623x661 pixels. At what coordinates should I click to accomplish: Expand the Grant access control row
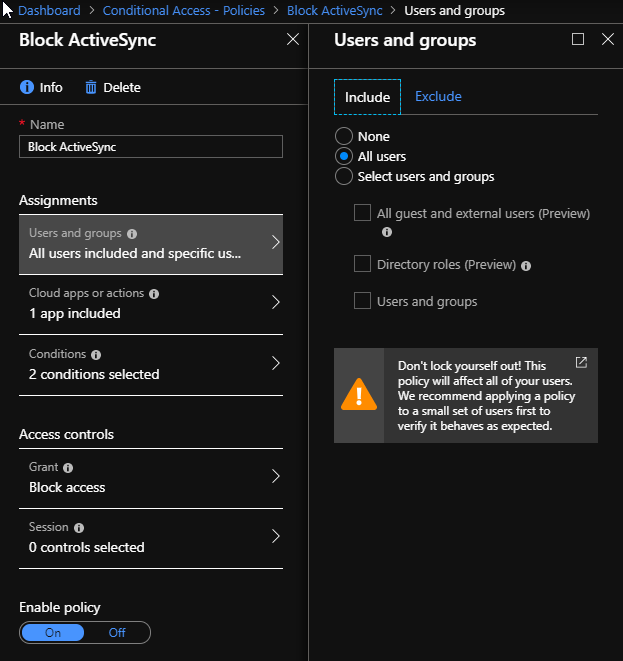tap(151, 478)
